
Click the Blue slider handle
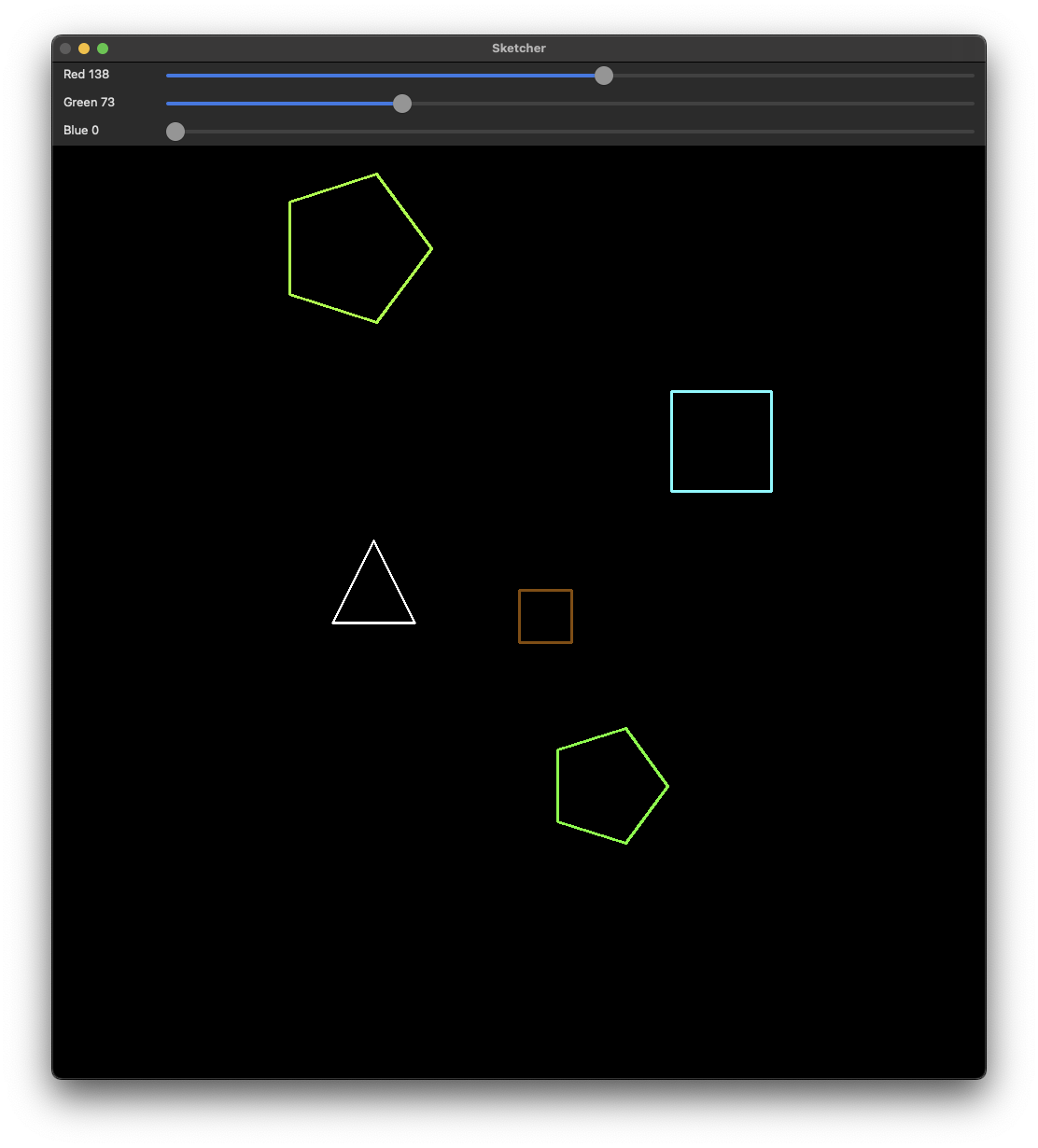click(x=175, y=132)
